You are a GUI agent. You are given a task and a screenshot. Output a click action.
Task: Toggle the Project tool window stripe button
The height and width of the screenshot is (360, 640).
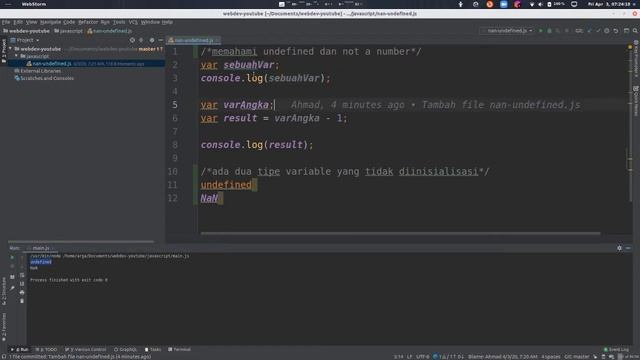tap(4, 51)
